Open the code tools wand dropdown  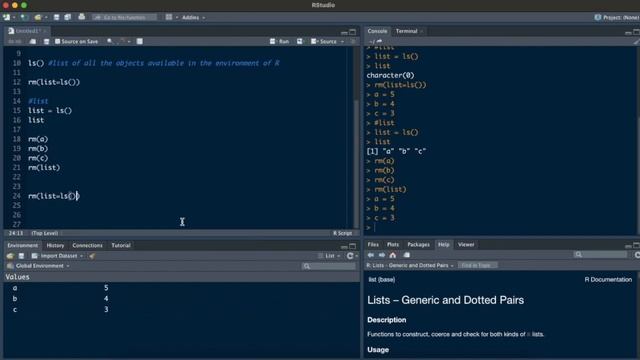124,41
